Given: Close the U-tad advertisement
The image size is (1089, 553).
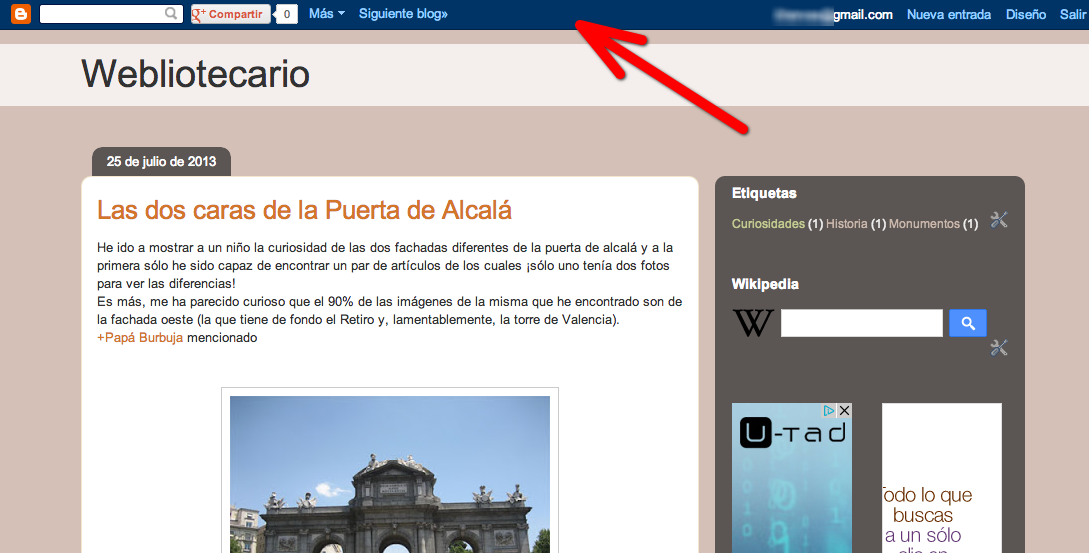Looking at the screenshot, I should [844, 411].
